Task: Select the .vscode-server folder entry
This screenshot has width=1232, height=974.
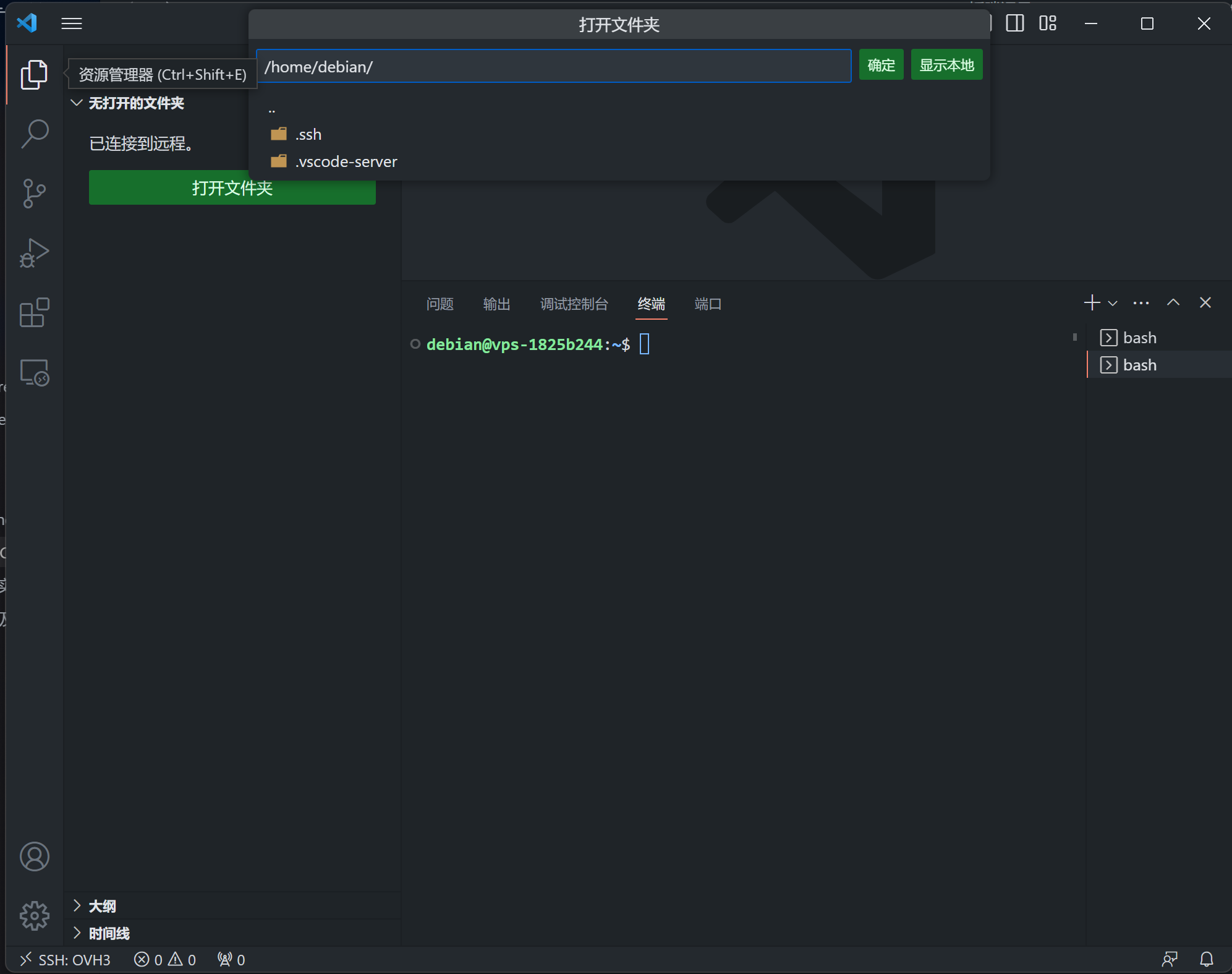Action: point(346,161)
